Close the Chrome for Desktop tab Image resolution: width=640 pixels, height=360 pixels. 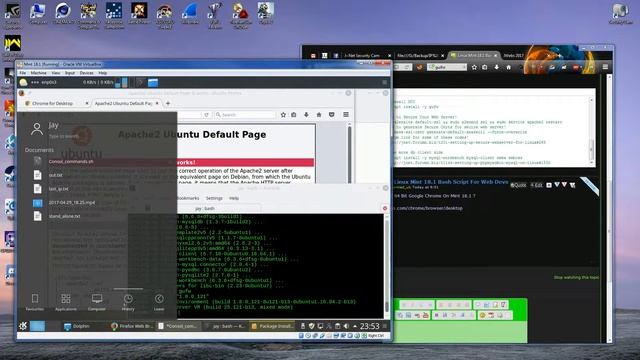(x=87, y=104)
